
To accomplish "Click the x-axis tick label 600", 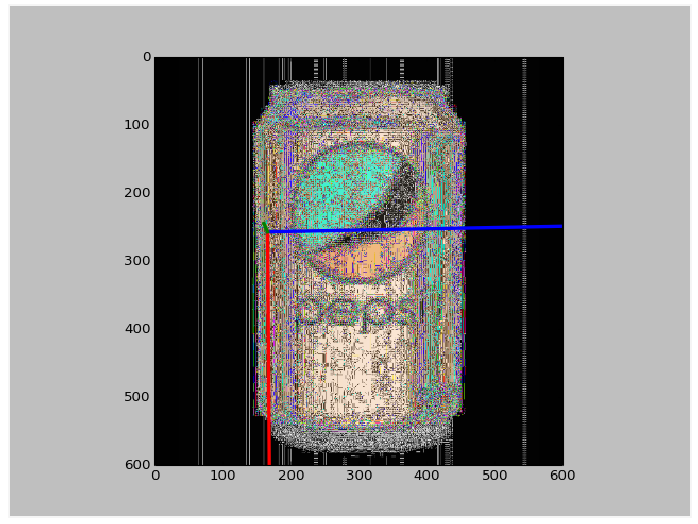I will tap(563, 476).
